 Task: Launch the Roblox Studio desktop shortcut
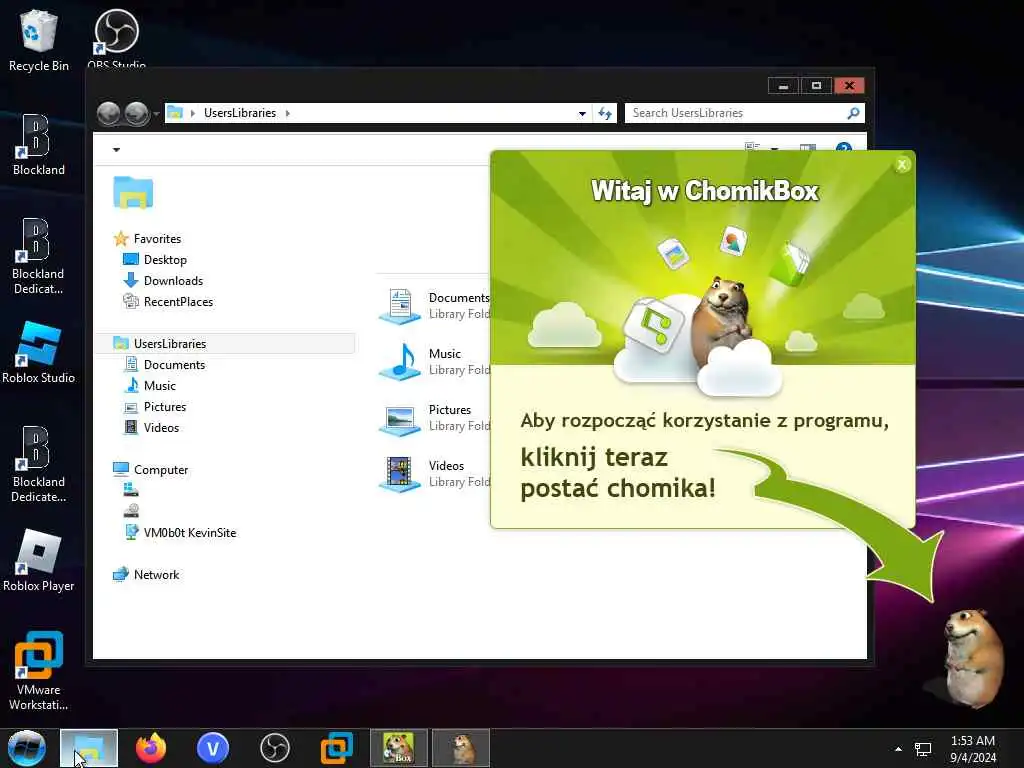[x=39, y=353]
